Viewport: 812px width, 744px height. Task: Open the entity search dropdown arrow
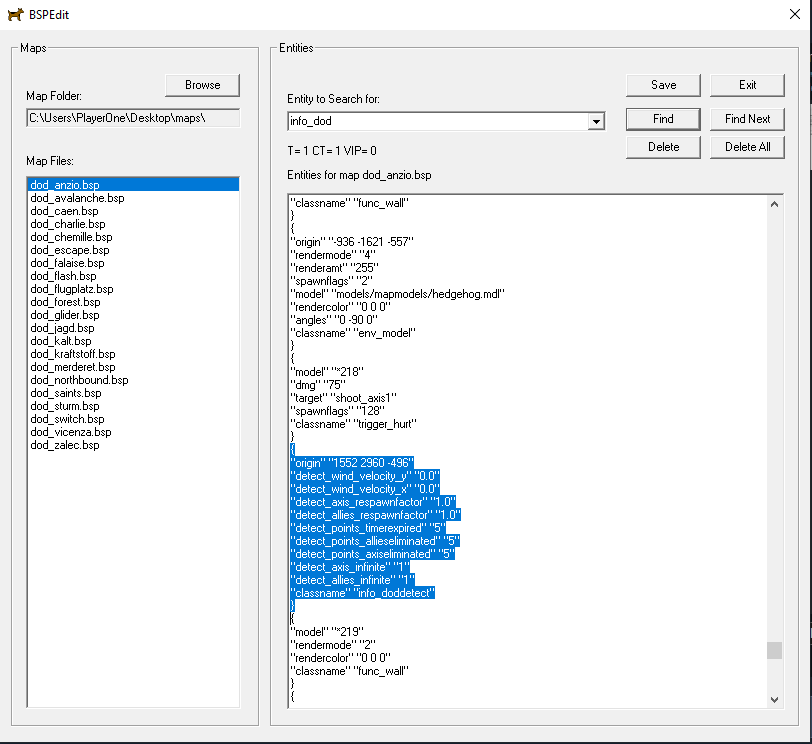pyautogui.click(x=596, y=122)
